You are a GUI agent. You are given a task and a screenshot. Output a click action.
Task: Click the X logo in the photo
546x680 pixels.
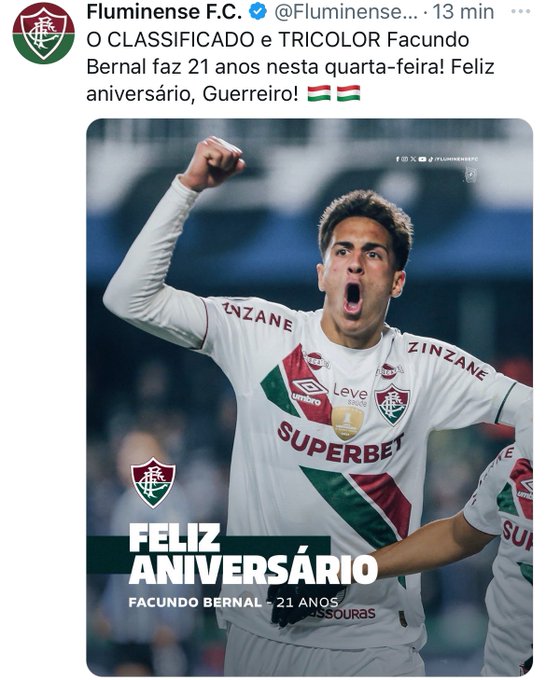tap(413, 159)
